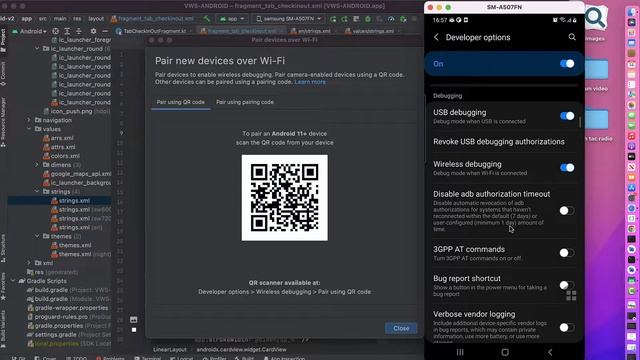Expand the navigation folder

[29, 120]
